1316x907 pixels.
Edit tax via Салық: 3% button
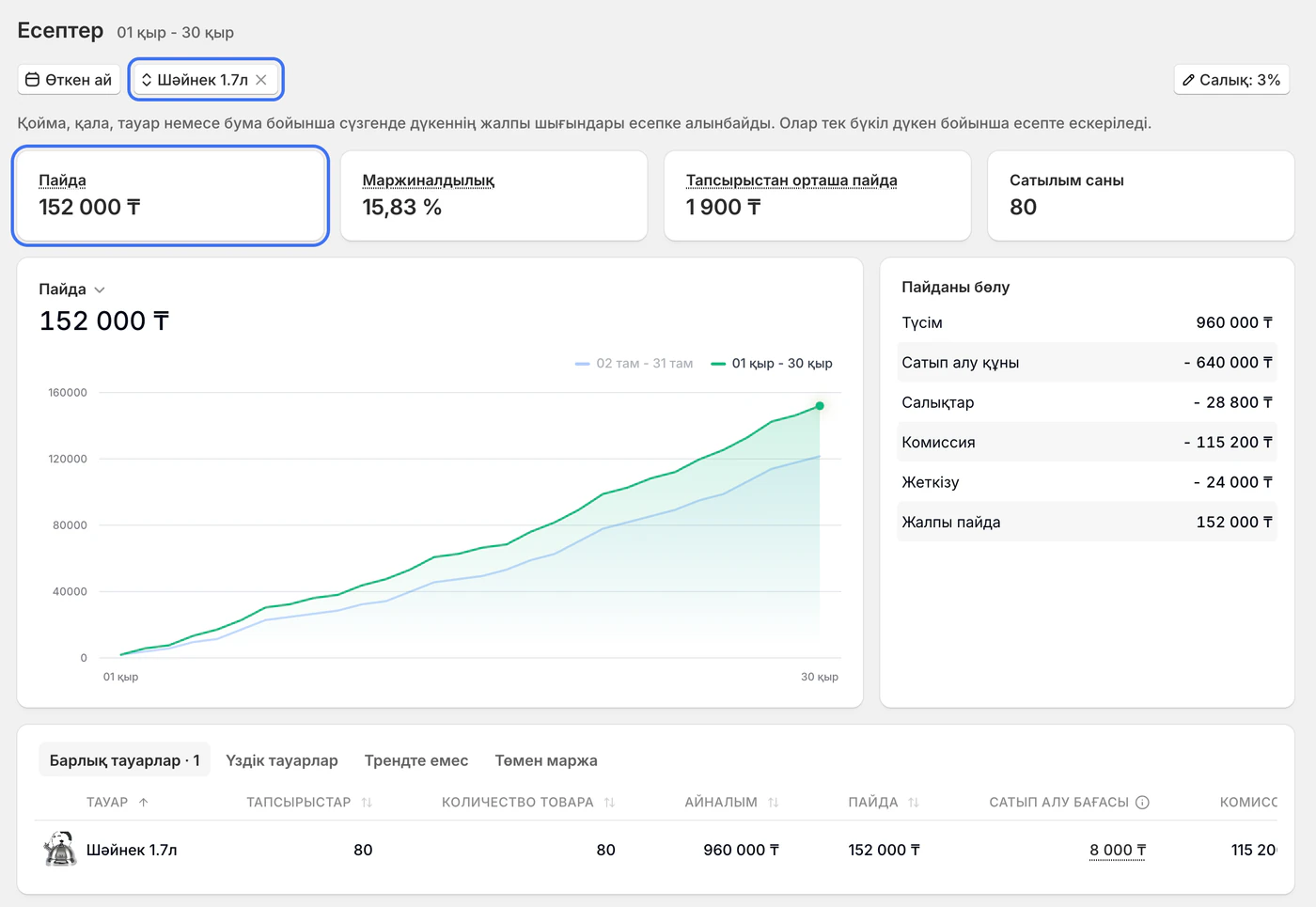click(x=1231, y=80)
